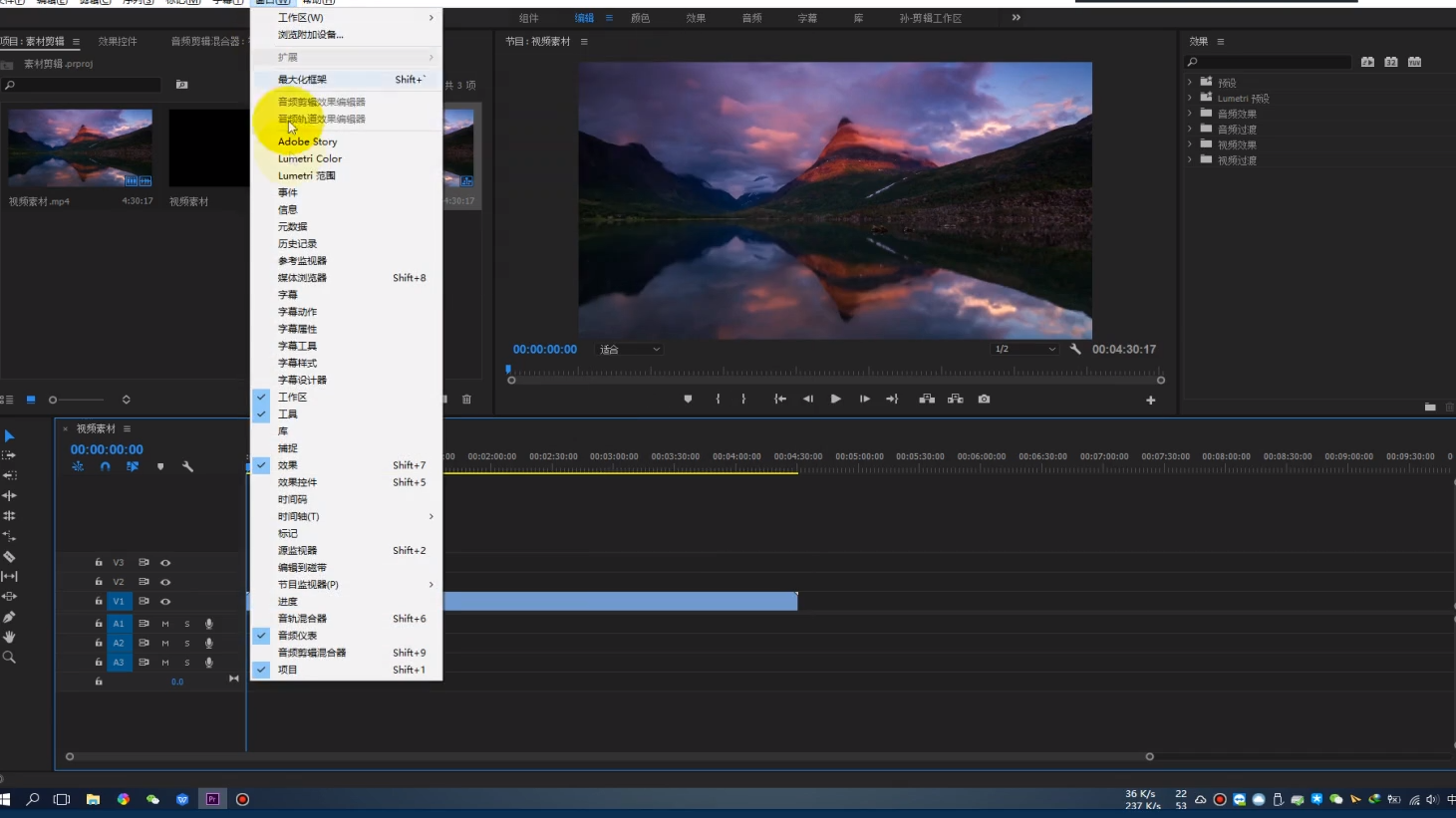This screenshot has height=818, width=1456.
Task: Toggle V1 track eye visibility
Action: [165, 602]
